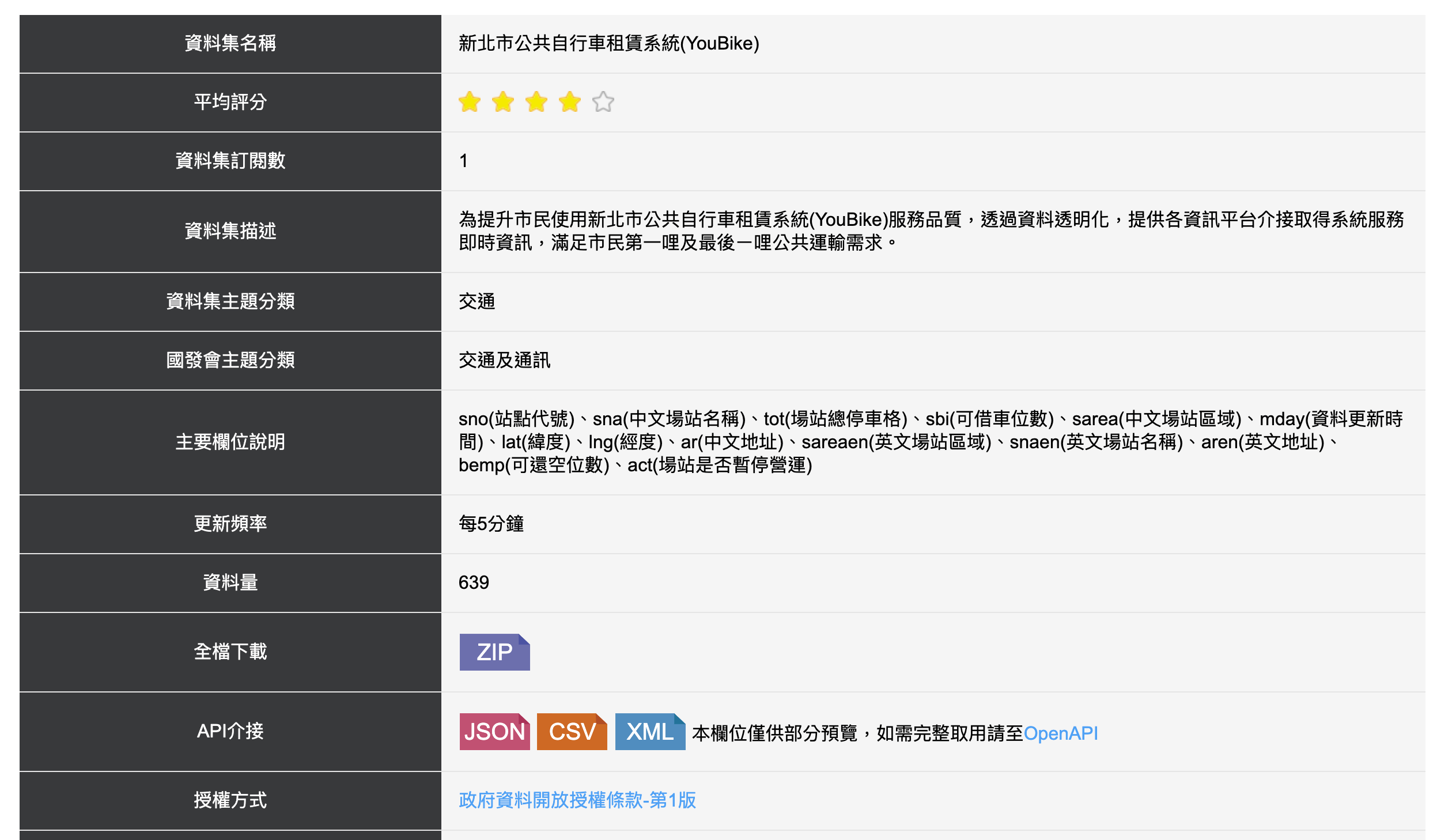
Task: Click the description text starting with 為提升市民使用
Action: click(x=931, y=231)
